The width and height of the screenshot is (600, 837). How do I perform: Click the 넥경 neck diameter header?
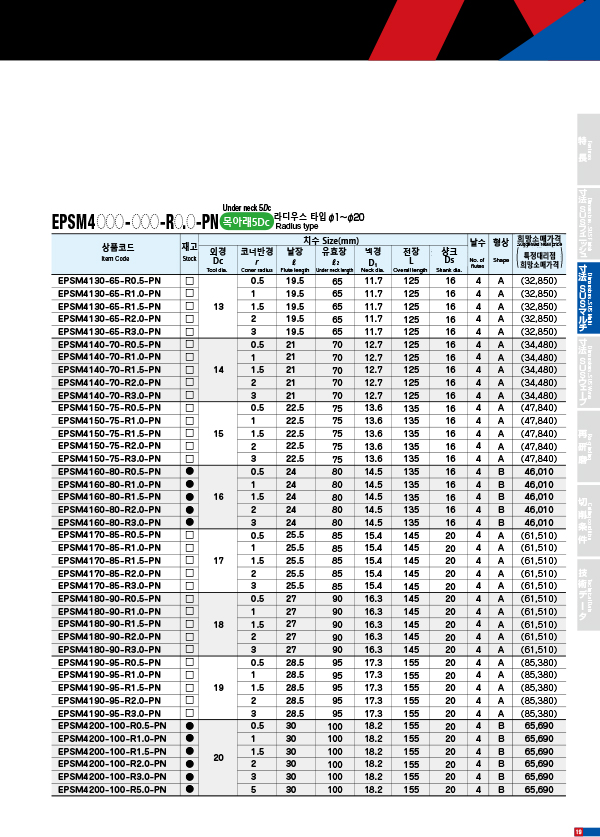tap(373, 259)
